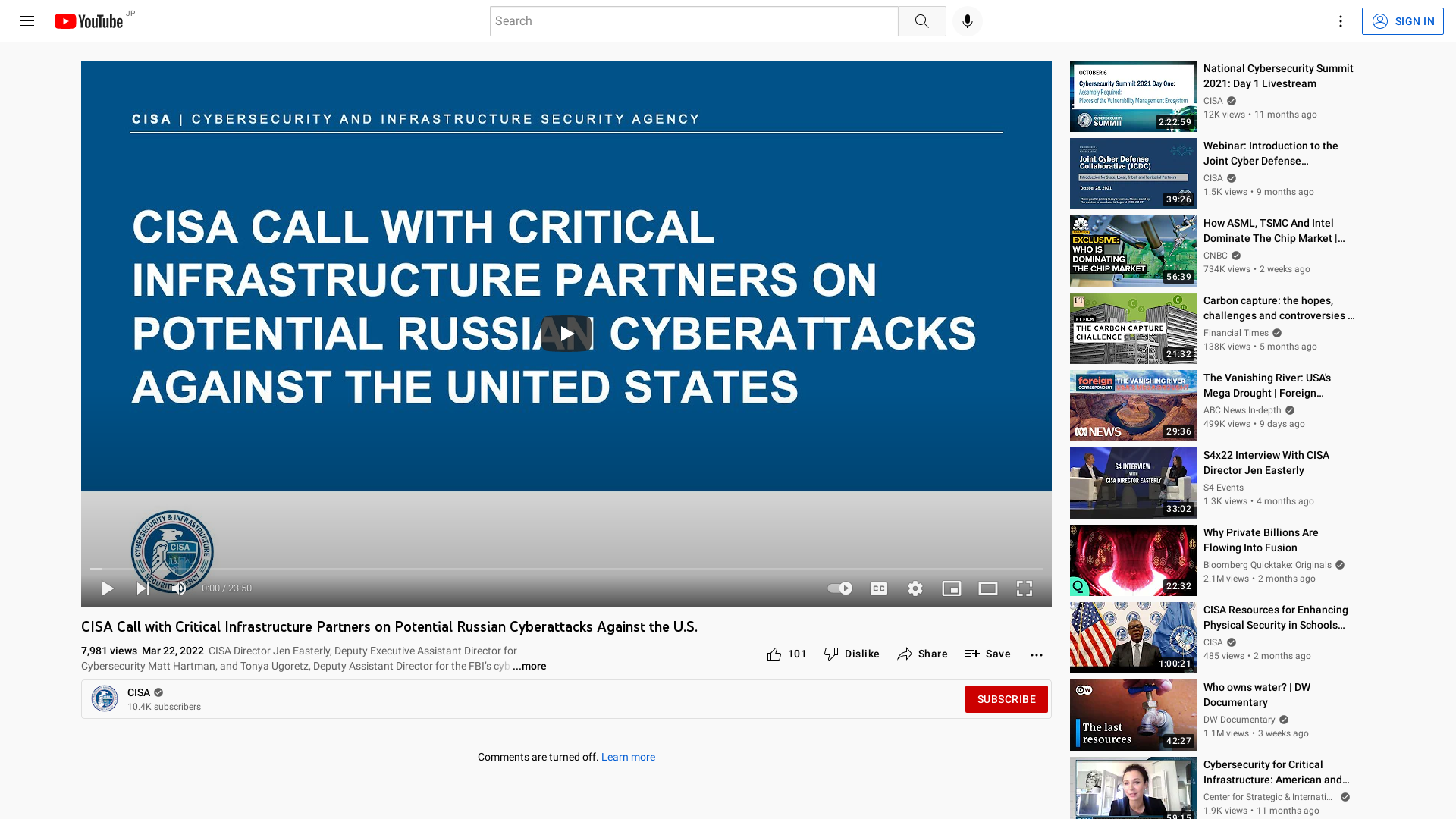Play the video with center play button
Viewport: 1456px width, 819px height.
(566, 334)
